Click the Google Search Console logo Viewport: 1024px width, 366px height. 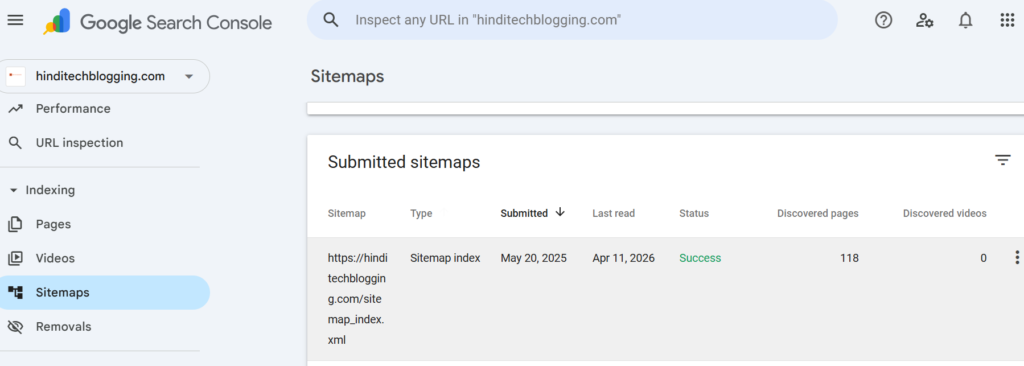[x=157, y=23]
